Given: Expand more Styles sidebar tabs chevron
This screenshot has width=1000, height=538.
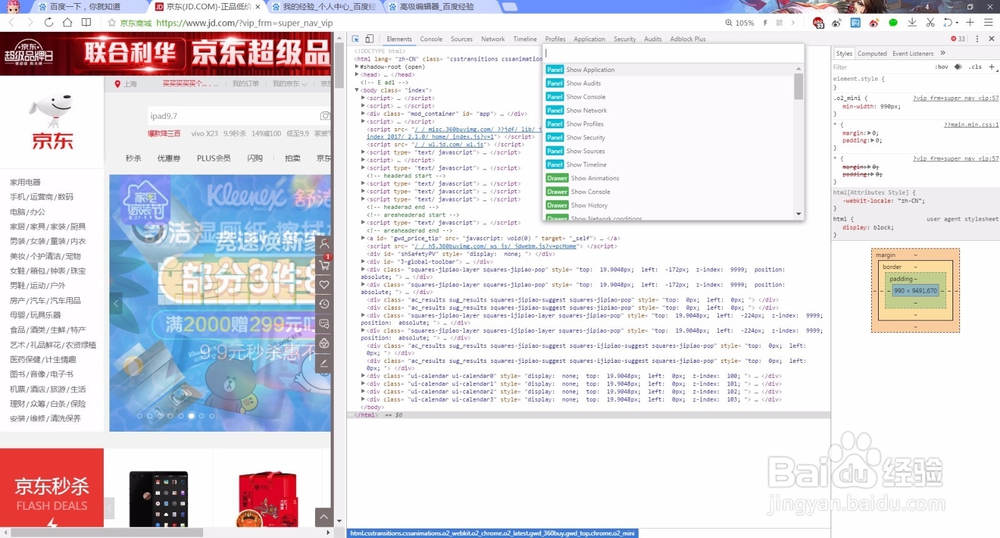Looking at the screenshot, I should [x=943, y=54].
